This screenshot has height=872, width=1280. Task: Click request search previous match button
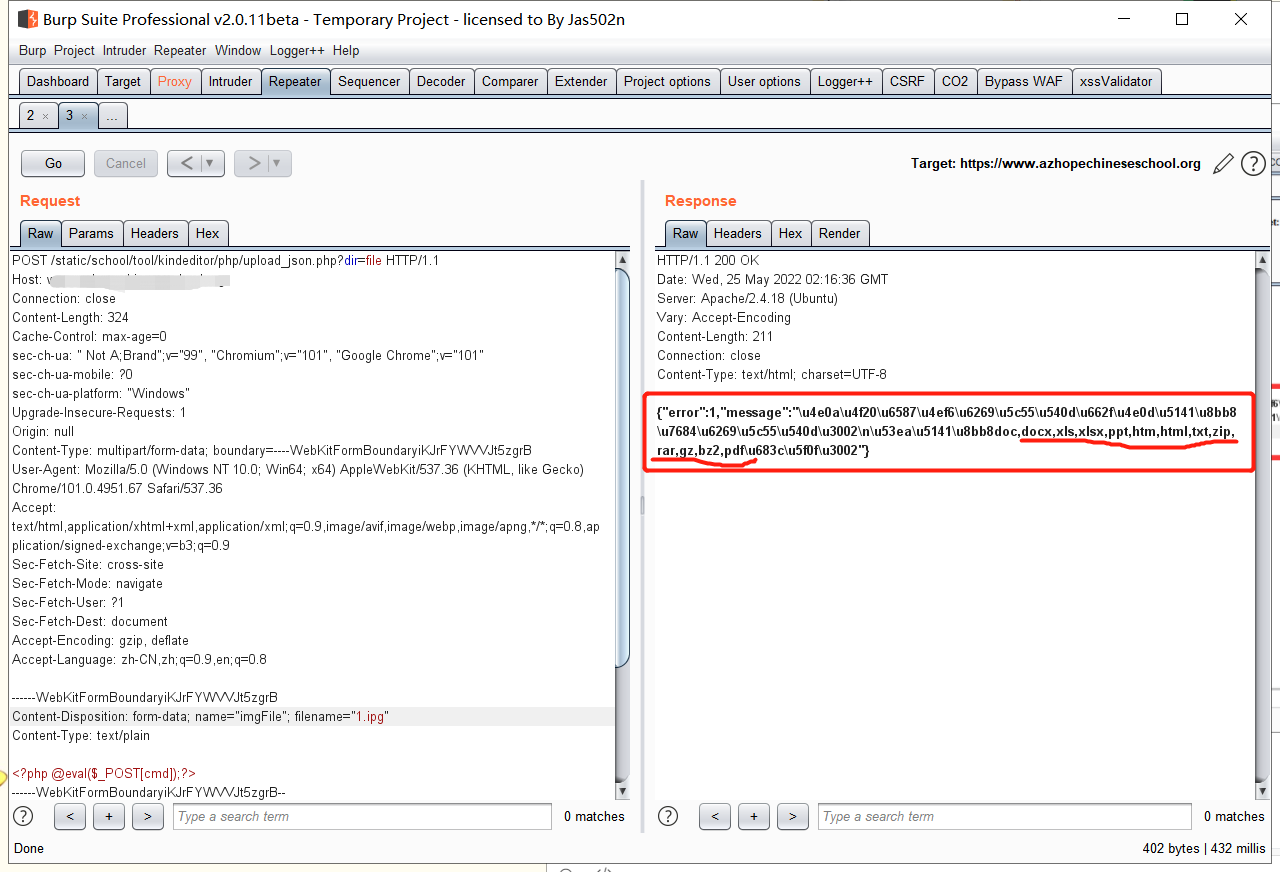coord(70,816)
